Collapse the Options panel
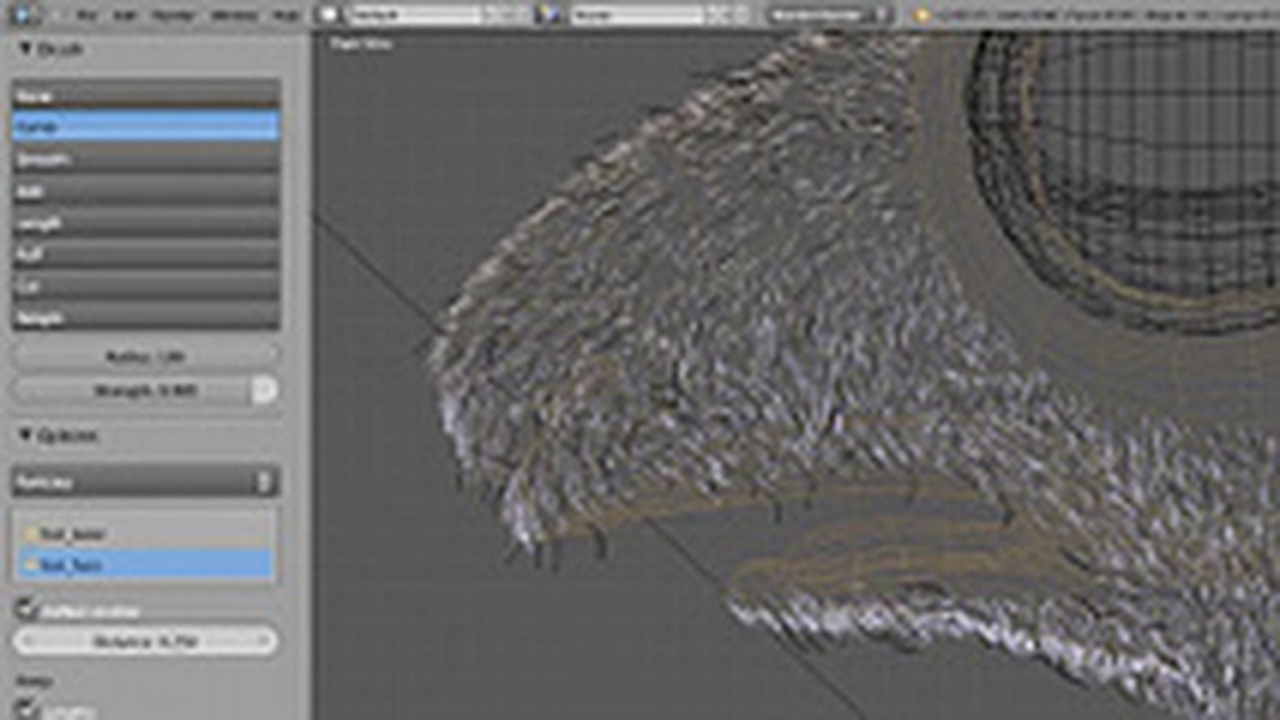Viewport: 1280px width, 720px height. [x=26, y=436]
